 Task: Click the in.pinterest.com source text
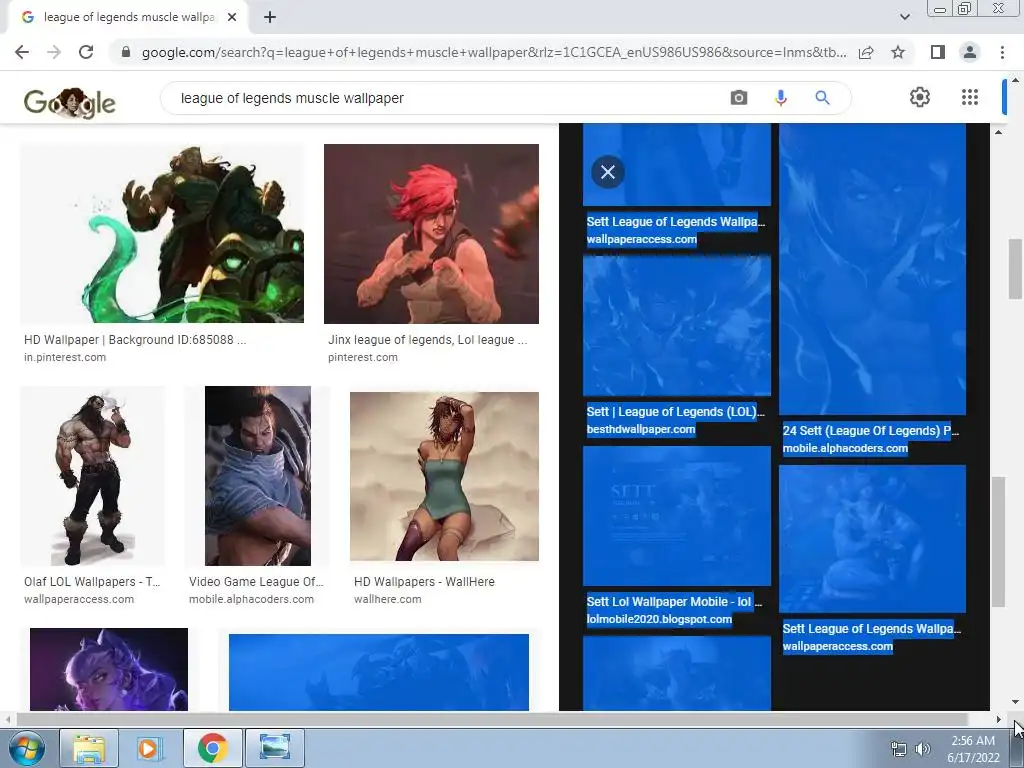[x=65, y=357]
